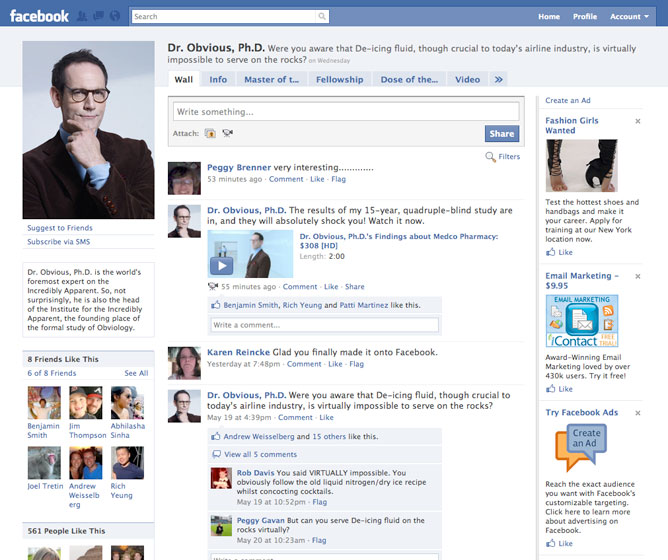Comment on Peggy Brenner's post
Screen dimensions: 668x560
click(x=286, y=179)
